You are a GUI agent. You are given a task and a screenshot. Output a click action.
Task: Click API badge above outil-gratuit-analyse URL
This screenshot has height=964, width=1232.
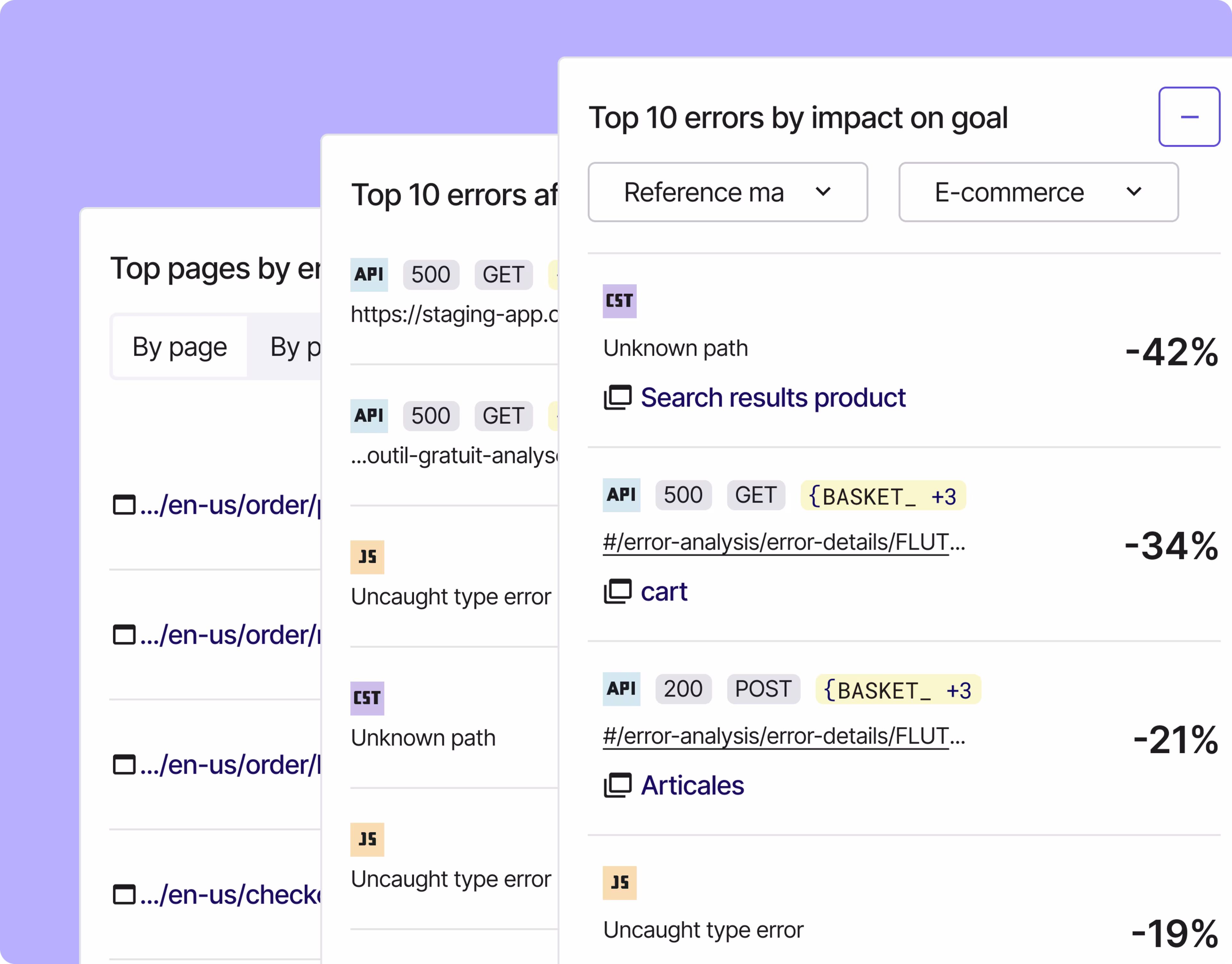(x=369, y=416)
